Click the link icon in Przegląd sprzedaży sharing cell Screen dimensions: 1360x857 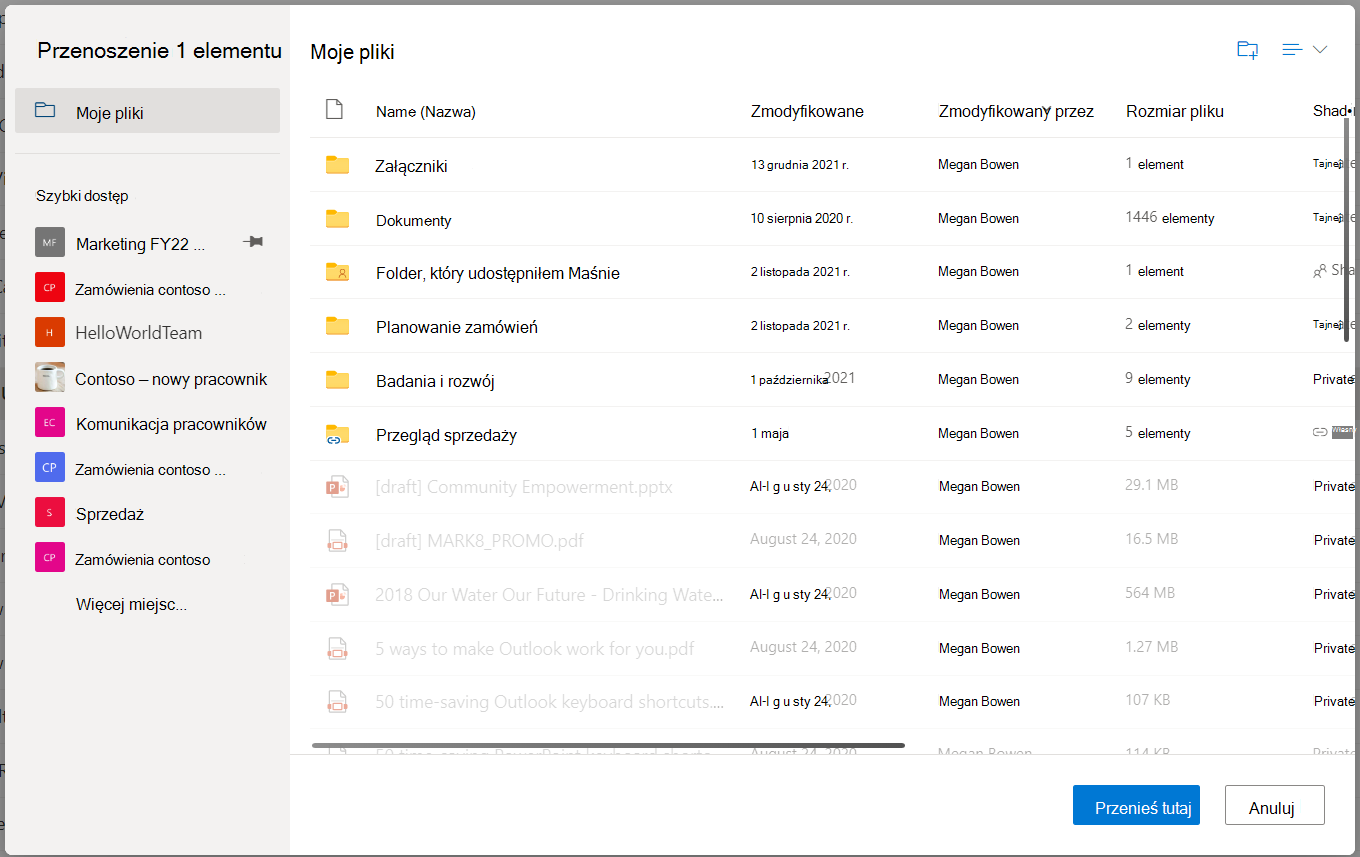(x=1320, y=432)
